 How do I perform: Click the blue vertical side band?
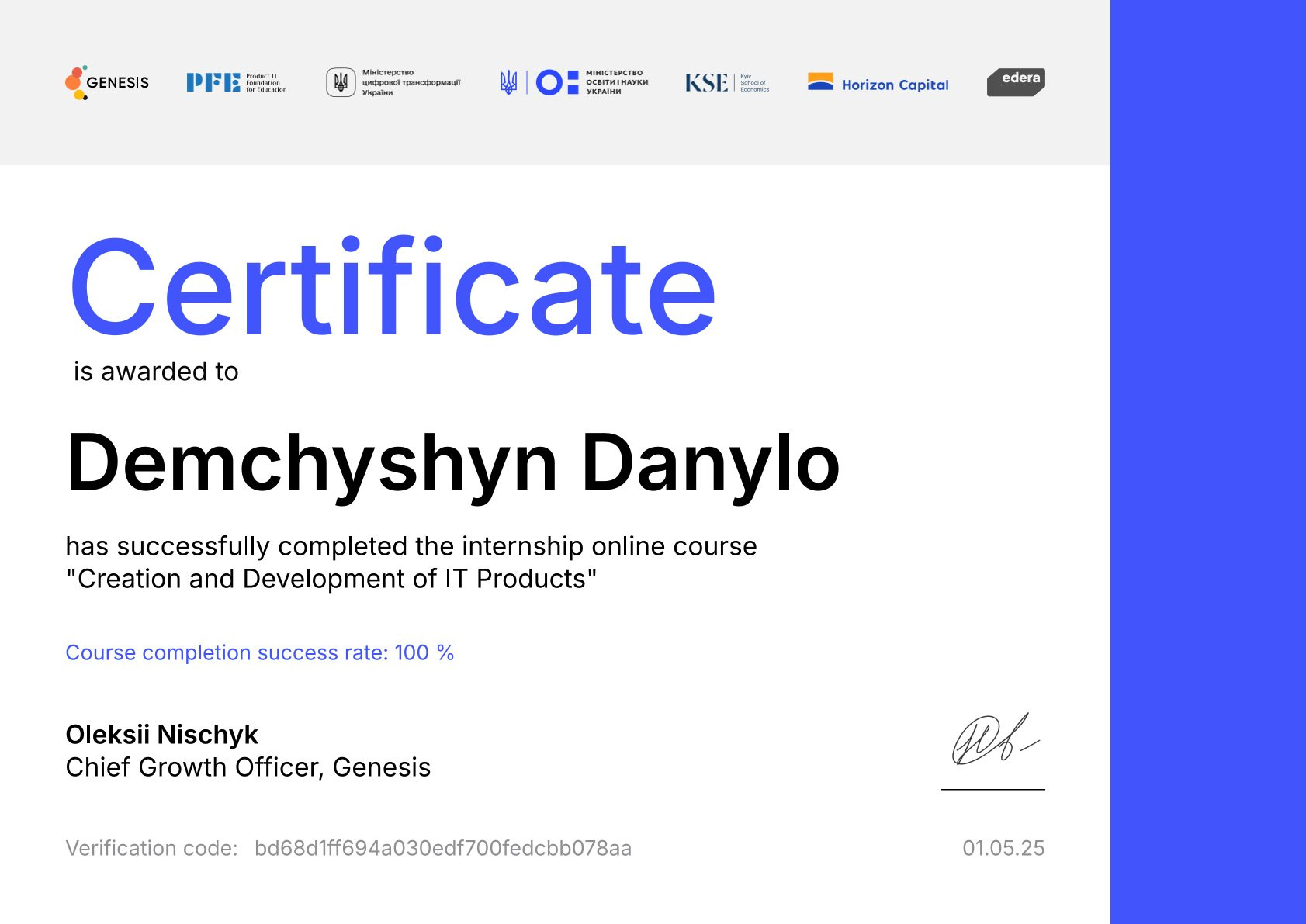[1207, 462]
